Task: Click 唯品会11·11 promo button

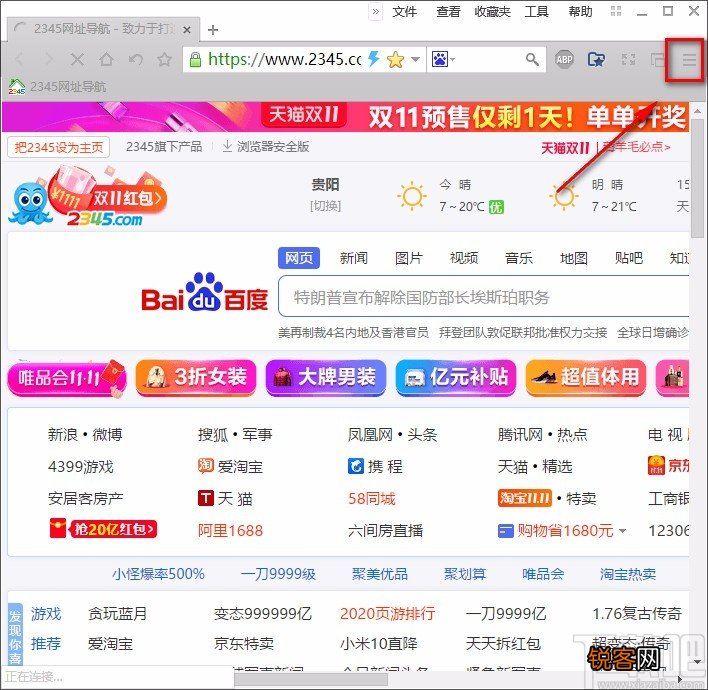Action: [67, 378]
